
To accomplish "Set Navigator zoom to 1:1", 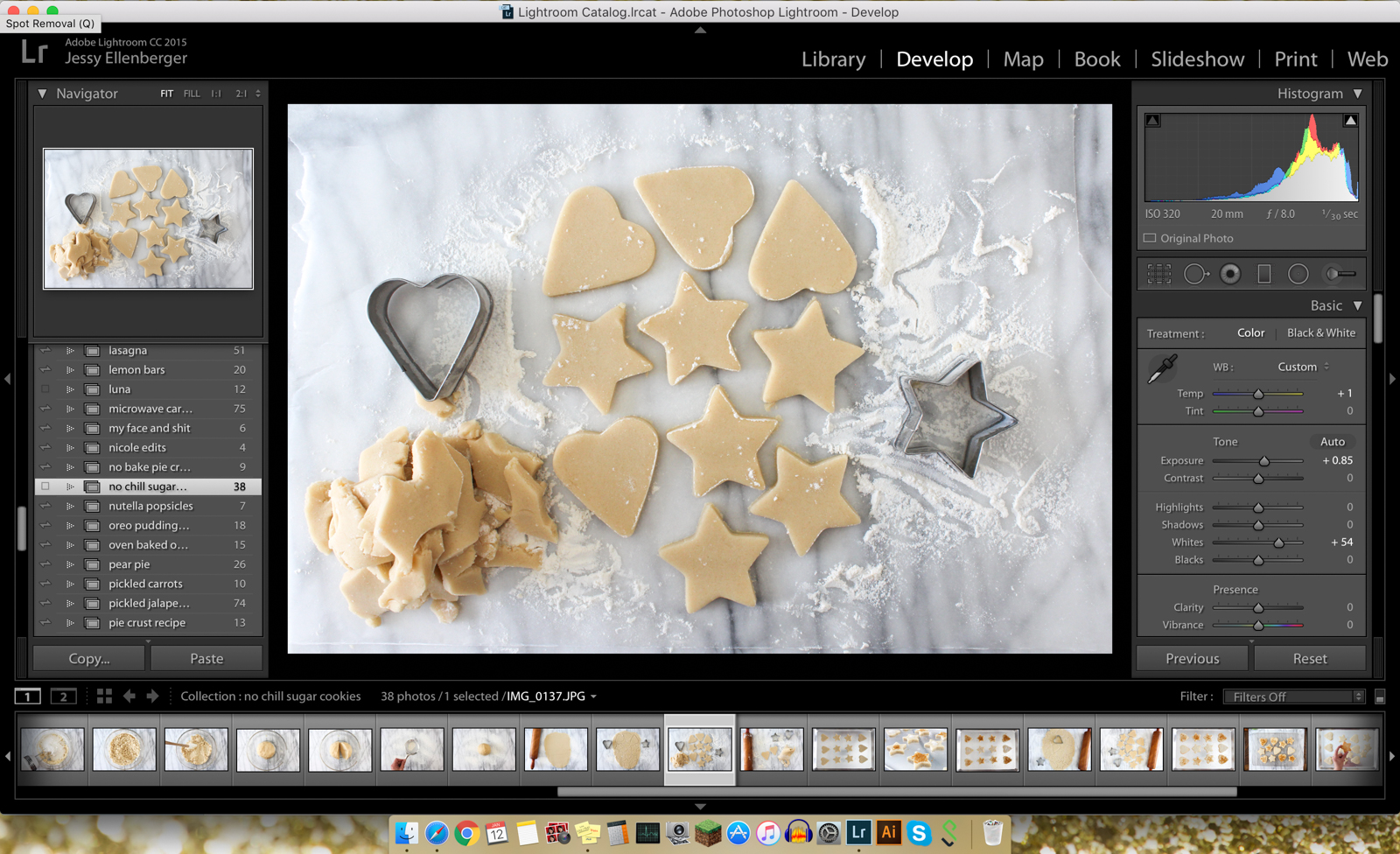I will click(216, 94).
